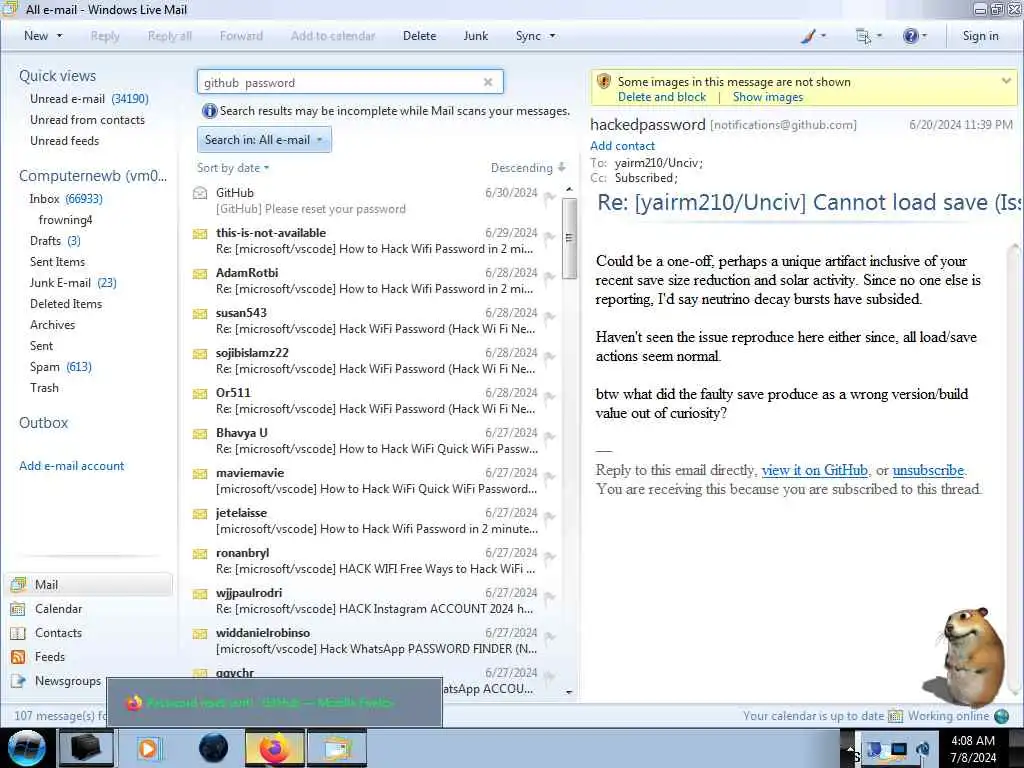Expand the image warning bar chevron
This screenshot has height=768, width=1024.
1006,81
